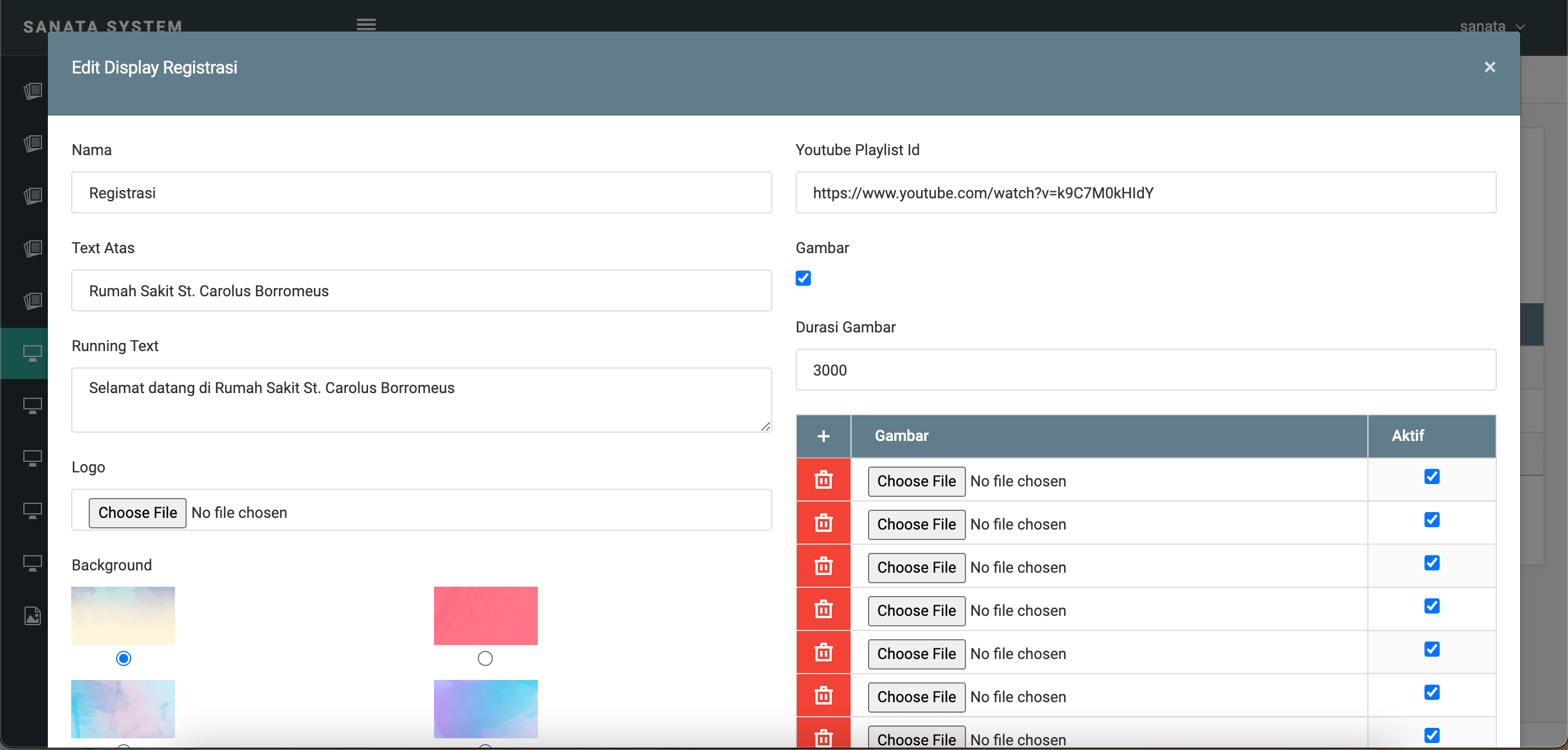Select the pink background radio button
This screenshot has height=750, width=1568.
(485, 658)
